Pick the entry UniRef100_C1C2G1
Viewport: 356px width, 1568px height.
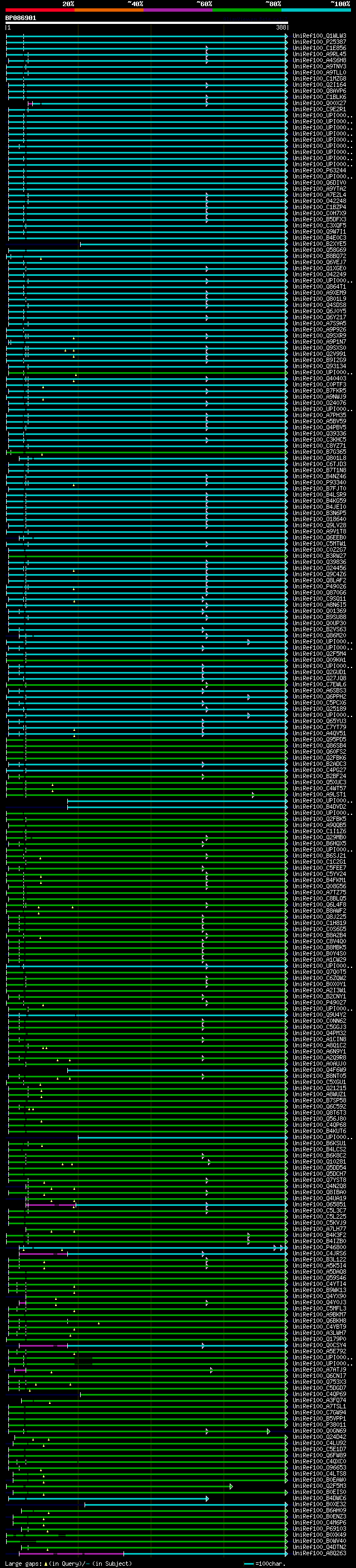(x=319, y=862)
